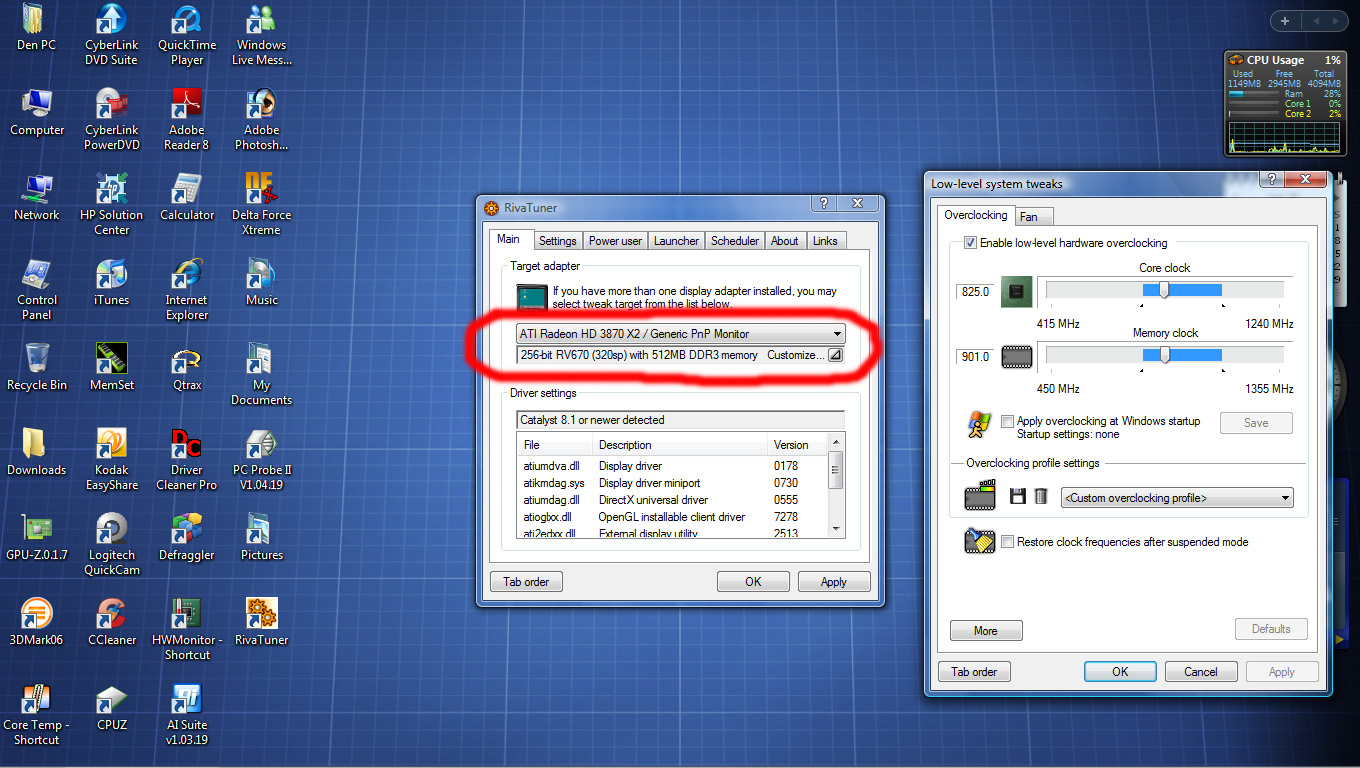
Task: Open Windows Live Messenger shortcut
Action: click(262, 35)
